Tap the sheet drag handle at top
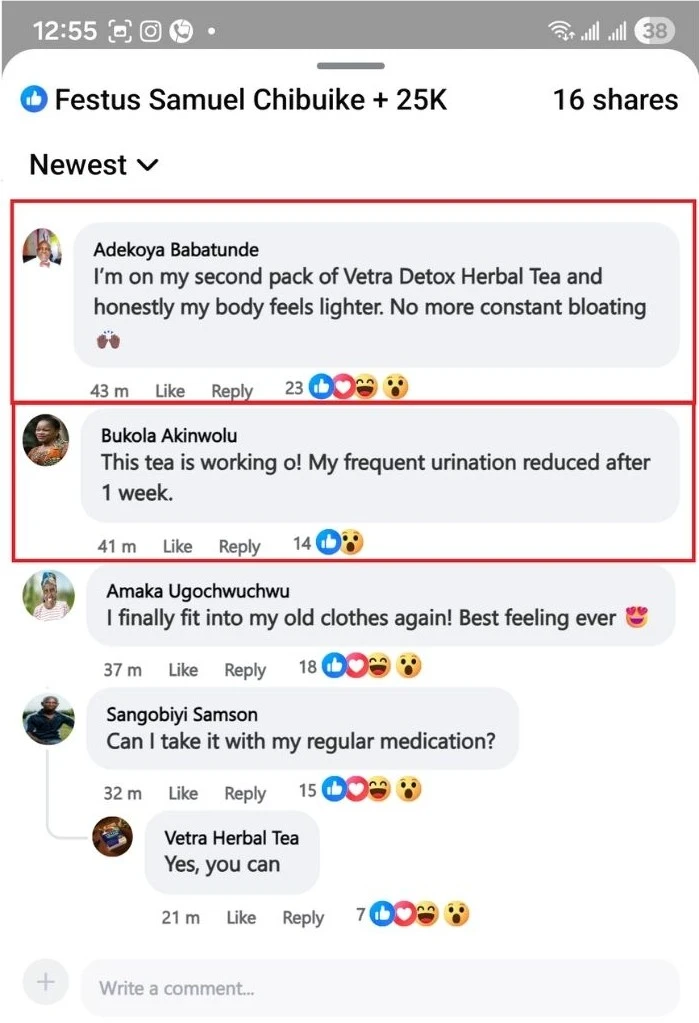699x1023 pixels. (x=350, y=66)
